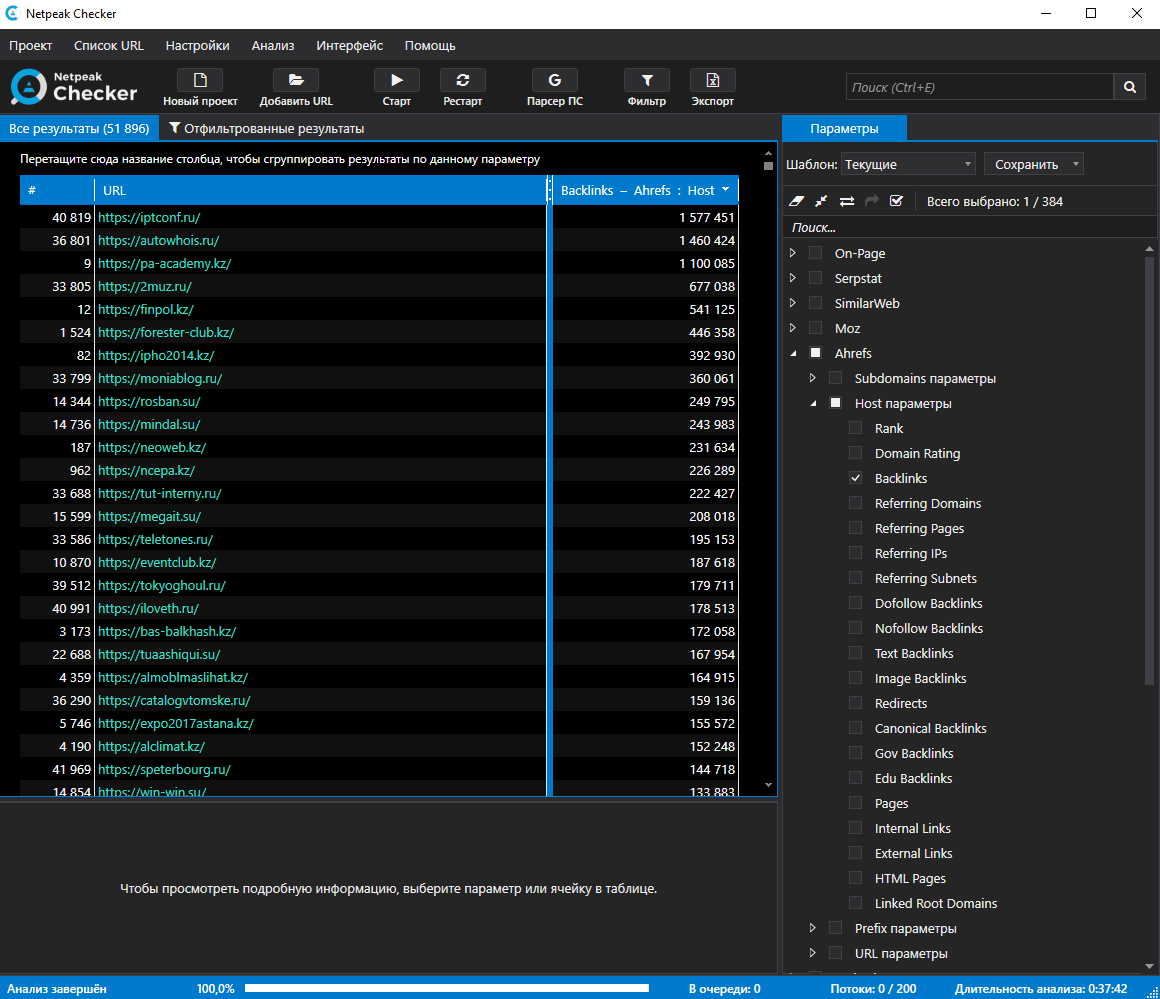The width and height of the screenshot is (1160, 999).
Task: Switch to Отфильтрованные результаты tab
Action: pyautogui.click(x=266, y=129)
